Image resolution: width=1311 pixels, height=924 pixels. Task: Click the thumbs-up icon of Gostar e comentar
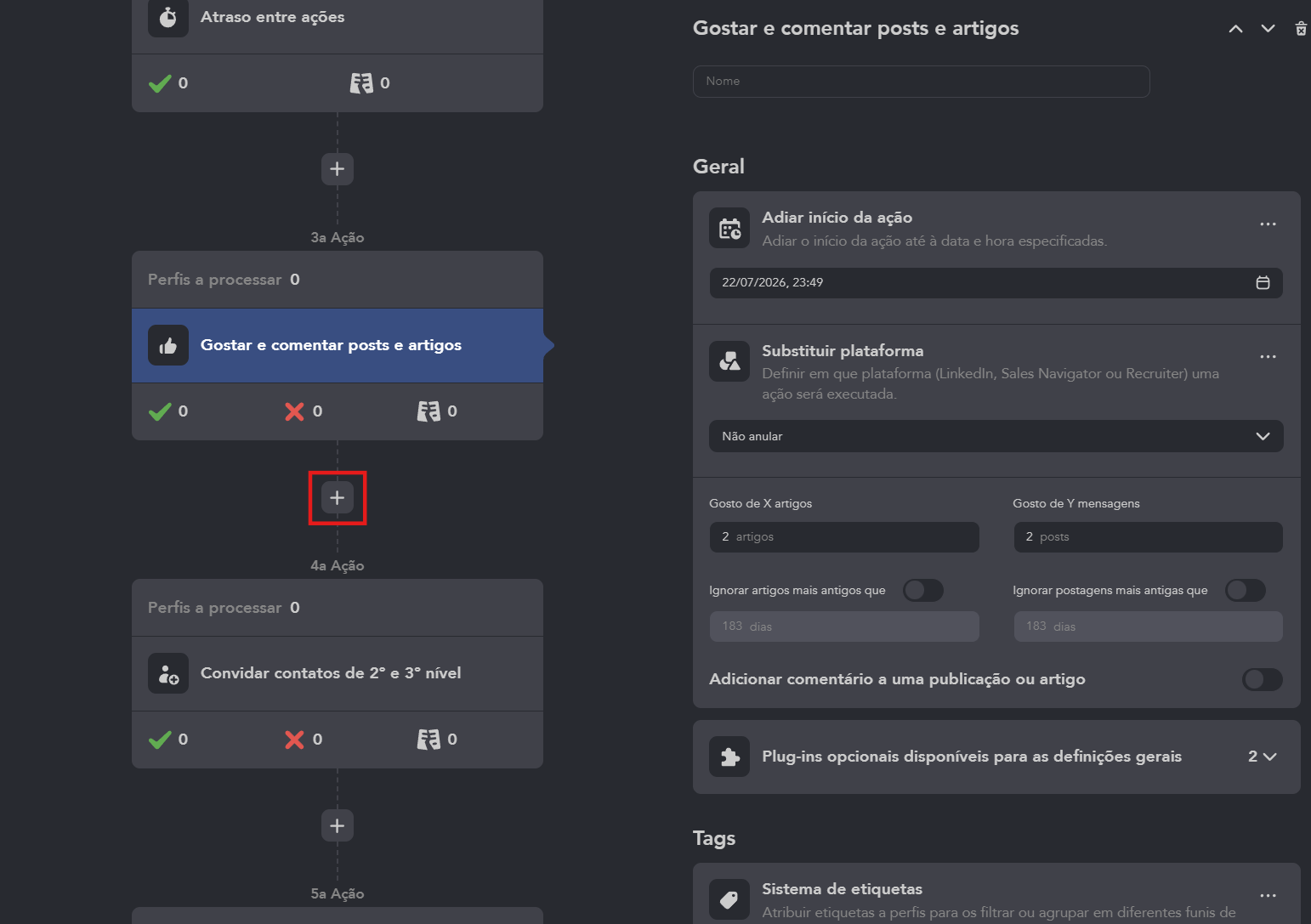pyautogui.click(x=168, y=345)
